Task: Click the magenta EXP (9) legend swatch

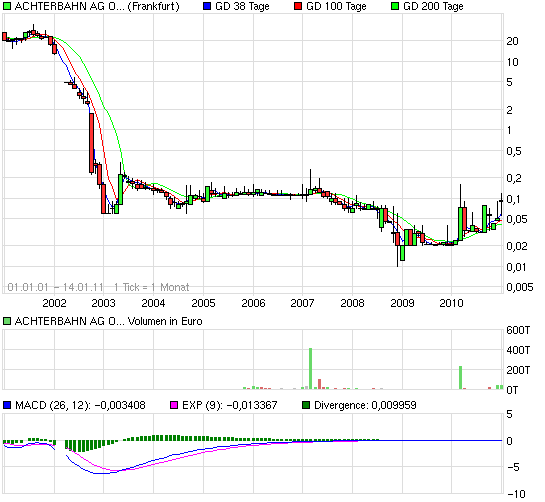Action: coord(174,405)
